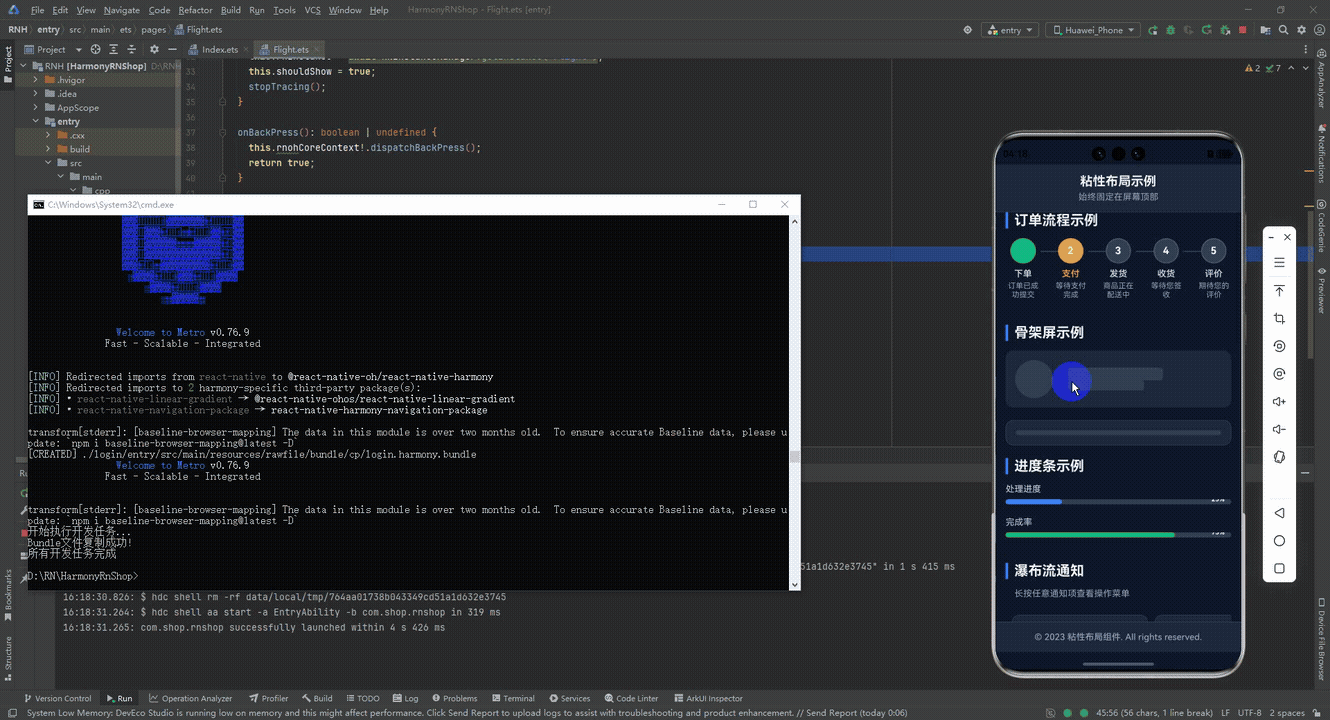Click the locate target icon in Project panel

click(96, 49)
